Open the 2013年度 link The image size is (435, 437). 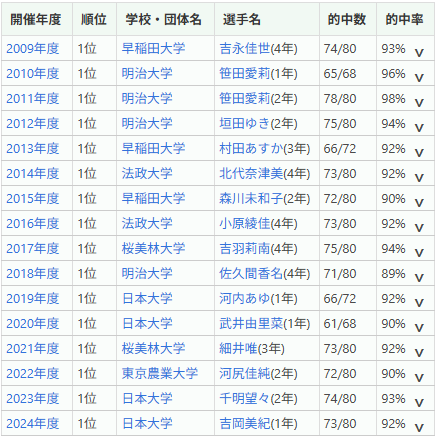[x=33, y=149]
